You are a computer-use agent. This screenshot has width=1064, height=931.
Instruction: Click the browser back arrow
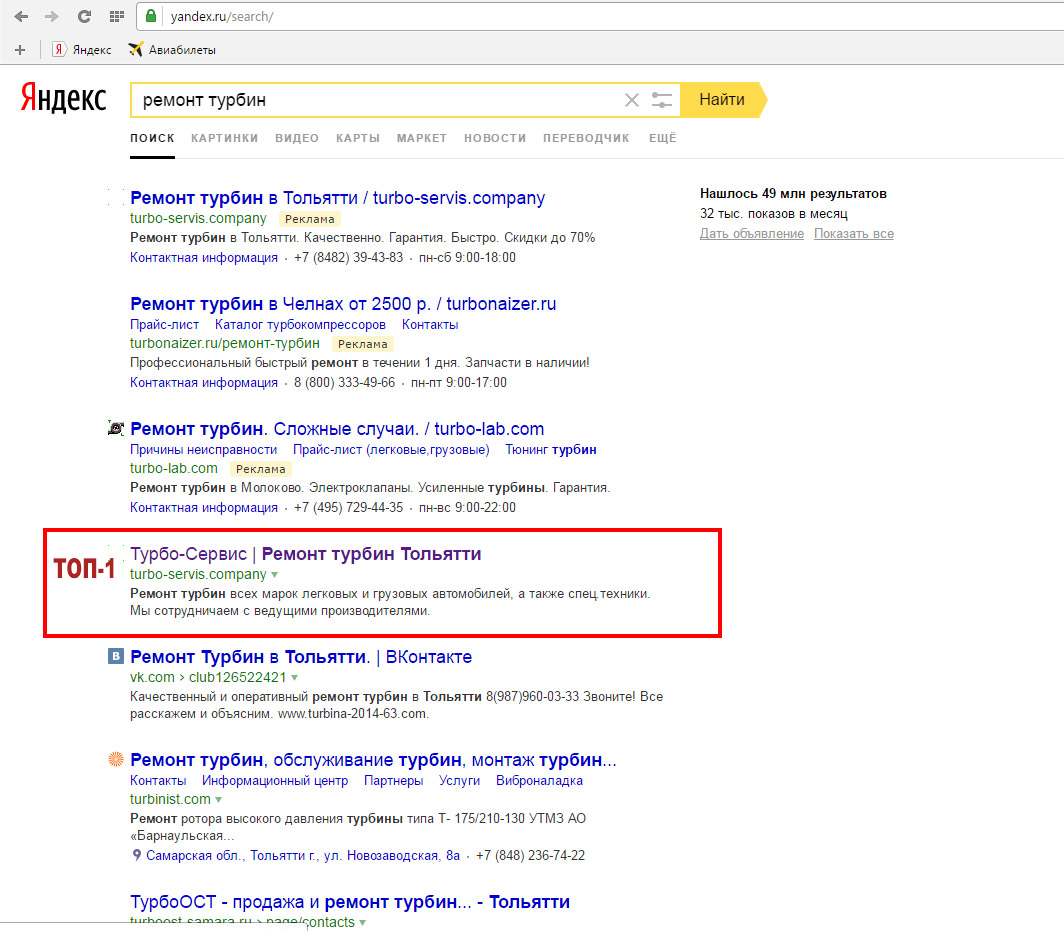click(x=21, y=16)
